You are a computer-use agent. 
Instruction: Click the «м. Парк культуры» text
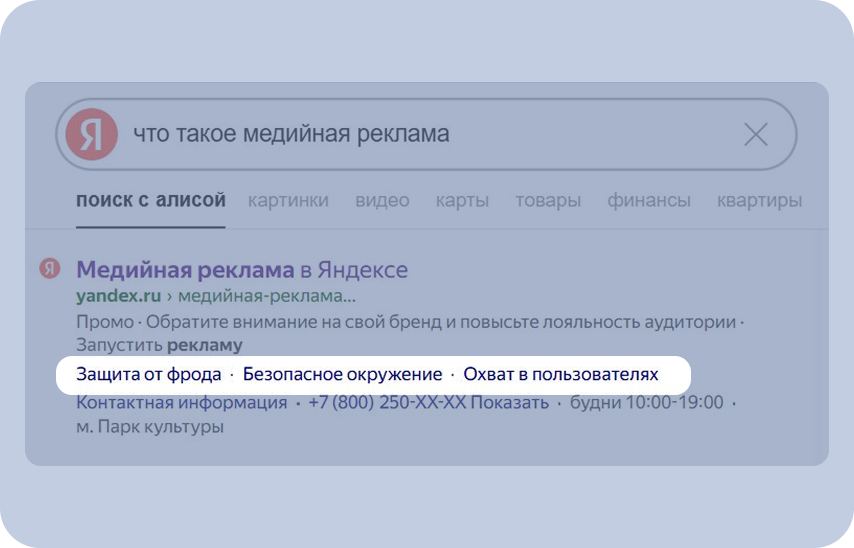coord(150,426)
